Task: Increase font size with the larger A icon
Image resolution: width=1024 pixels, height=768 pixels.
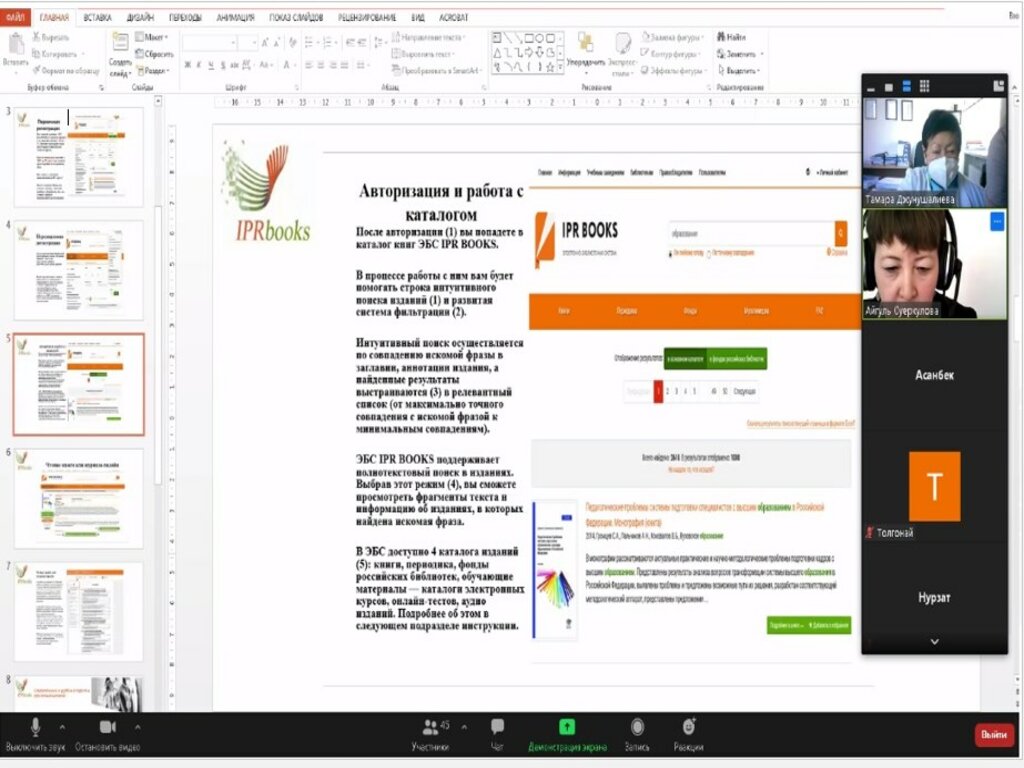Action: pos(265,43)
